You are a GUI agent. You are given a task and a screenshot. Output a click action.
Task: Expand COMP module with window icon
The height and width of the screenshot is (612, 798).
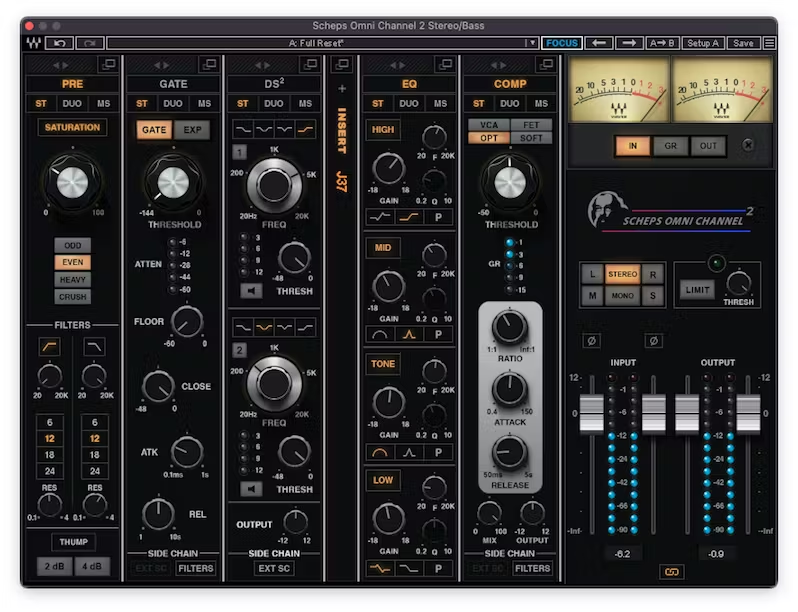coord(547,64)
